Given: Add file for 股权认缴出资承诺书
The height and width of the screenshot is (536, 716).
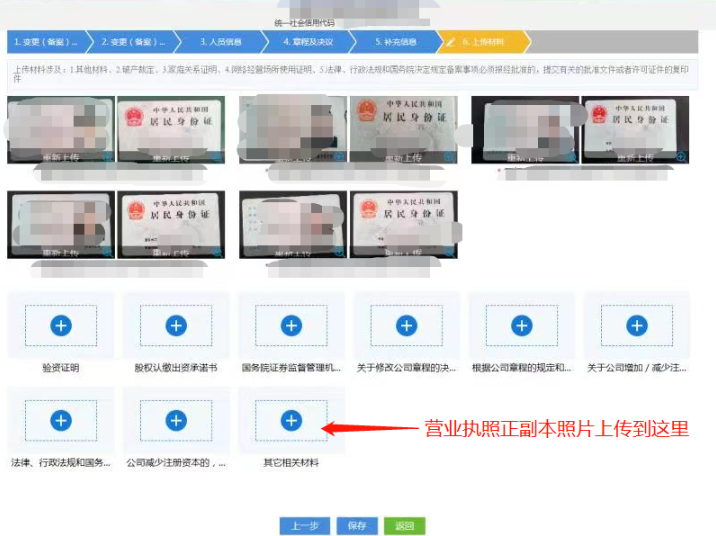Looking at the screenshot, I should (176, 325).
